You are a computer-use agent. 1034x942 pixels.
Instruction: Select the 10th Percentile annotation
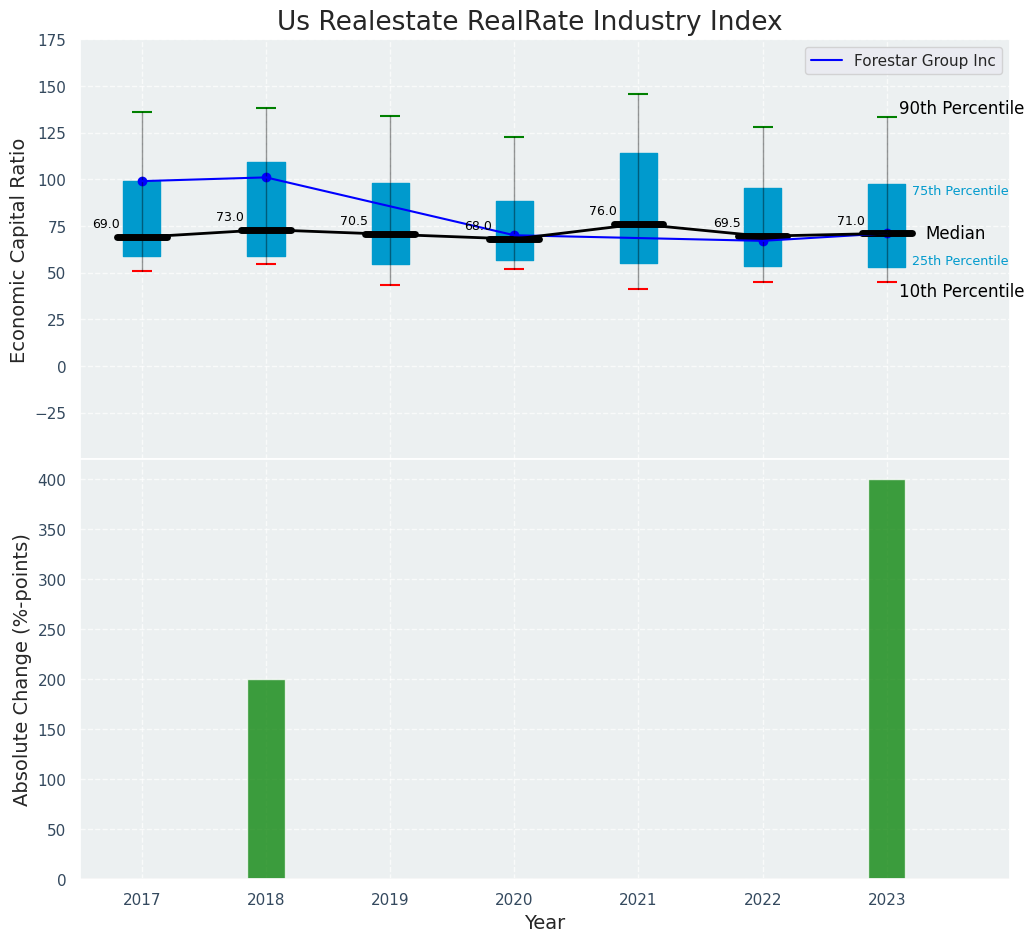coord(961,292)
